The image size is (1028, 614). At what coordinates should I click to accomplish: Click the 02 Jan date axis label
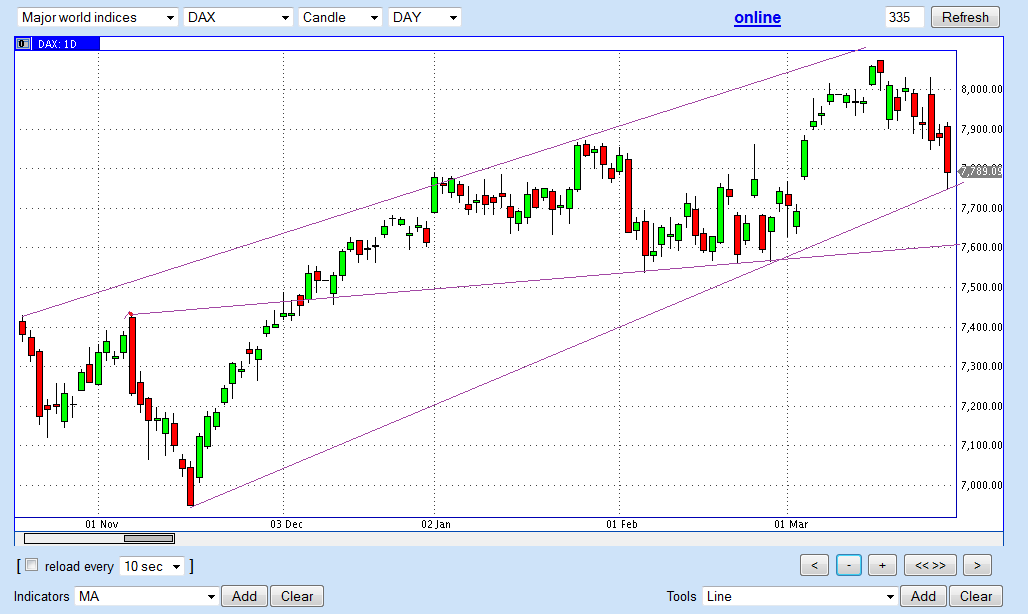[436, 524]
